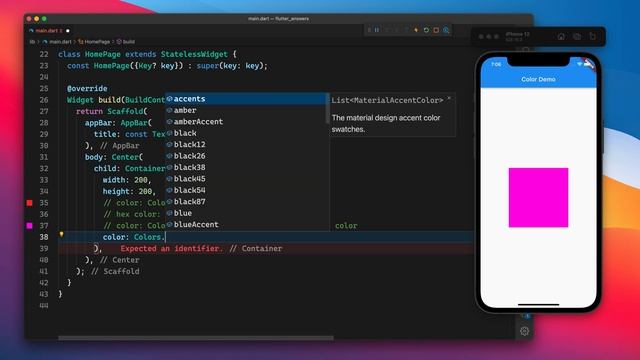The image size is (640, 360).
Task: Open the lib breadcrumb
Action: click(x=32, y=42)
